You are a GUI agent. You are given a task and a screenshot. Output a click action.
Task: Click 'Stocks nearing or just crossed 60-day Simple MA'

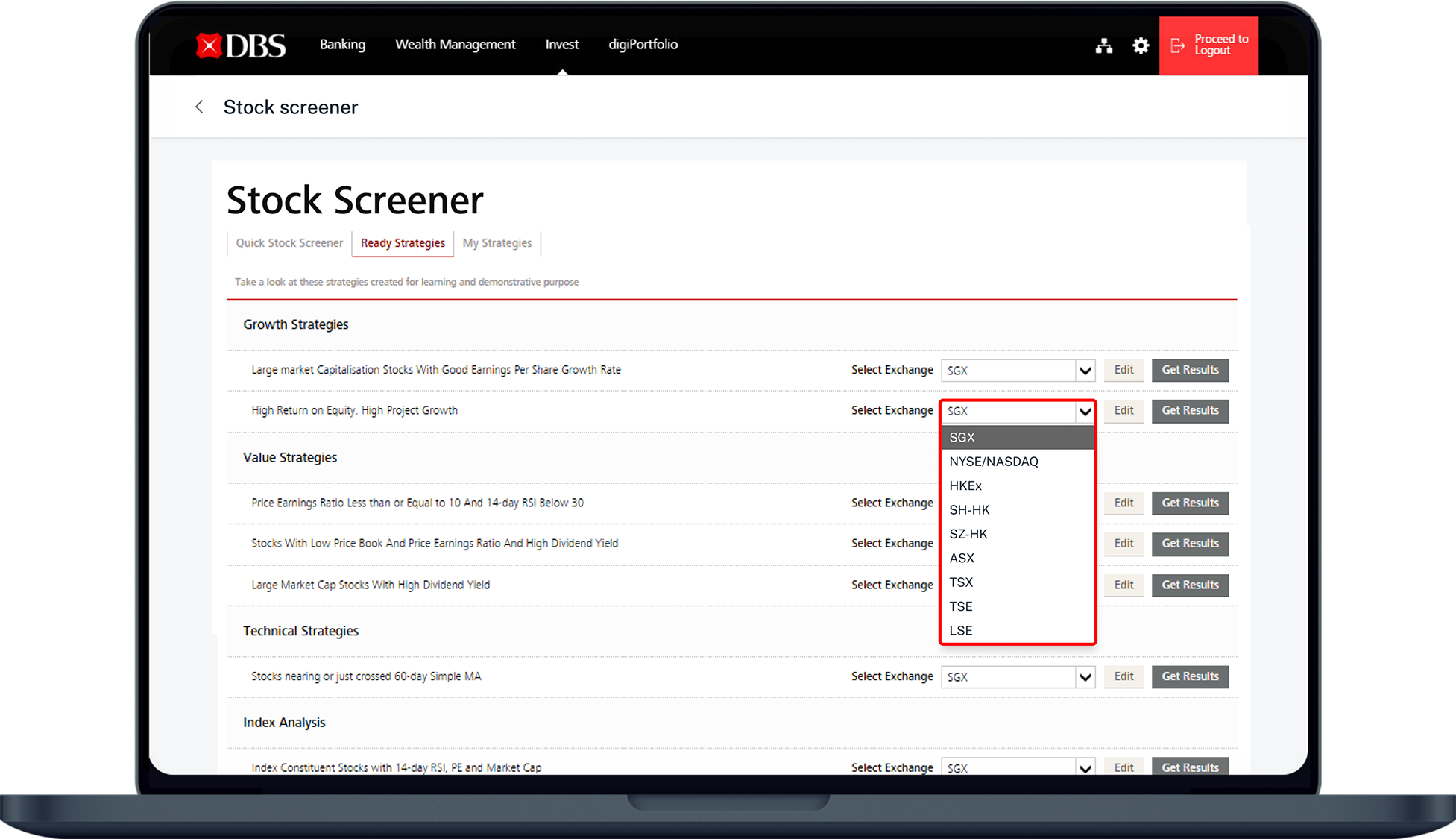pyautogui.click(x=366, y=676)
